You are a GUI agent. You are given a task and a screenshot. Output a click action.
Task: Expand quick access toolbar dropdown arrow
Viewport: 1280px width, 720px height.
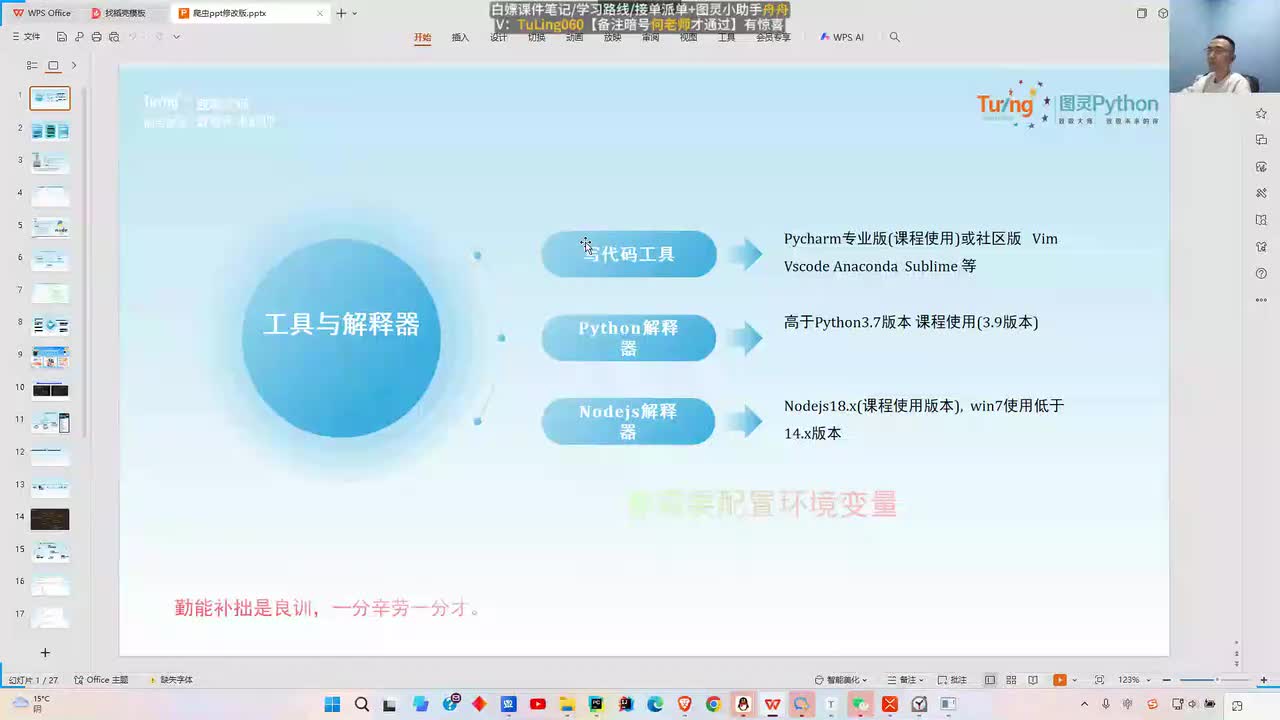[177, 37]
